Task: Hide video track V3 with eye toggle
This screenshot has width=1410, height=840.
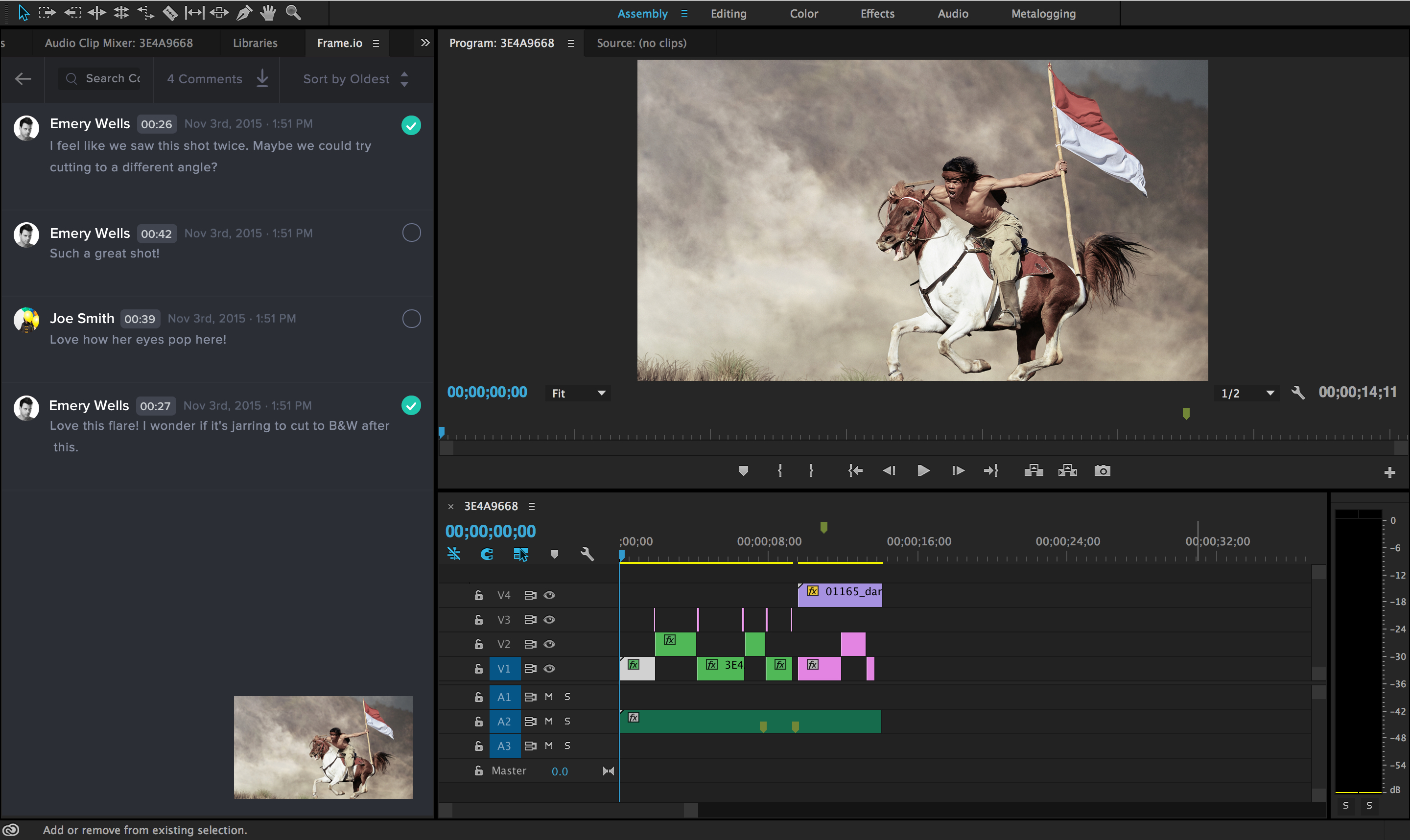Action: [x=550, y=619]
